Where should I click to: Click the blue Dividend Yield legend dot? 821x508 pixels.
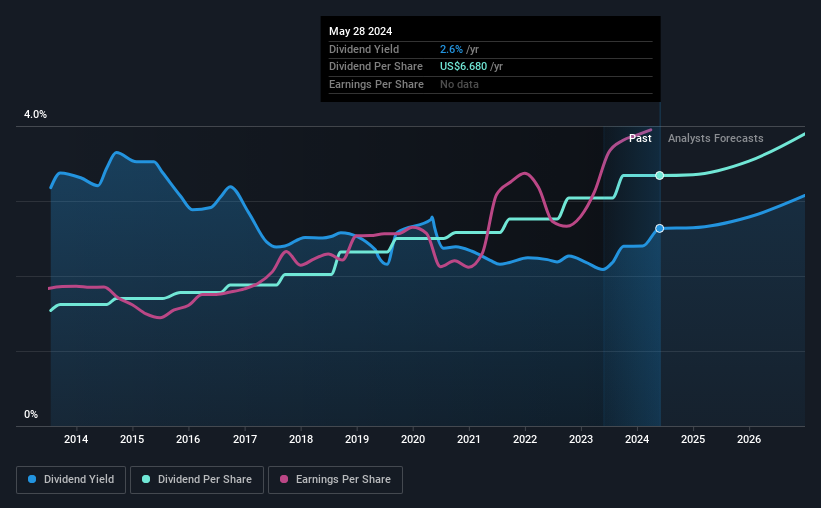[32, 479]
